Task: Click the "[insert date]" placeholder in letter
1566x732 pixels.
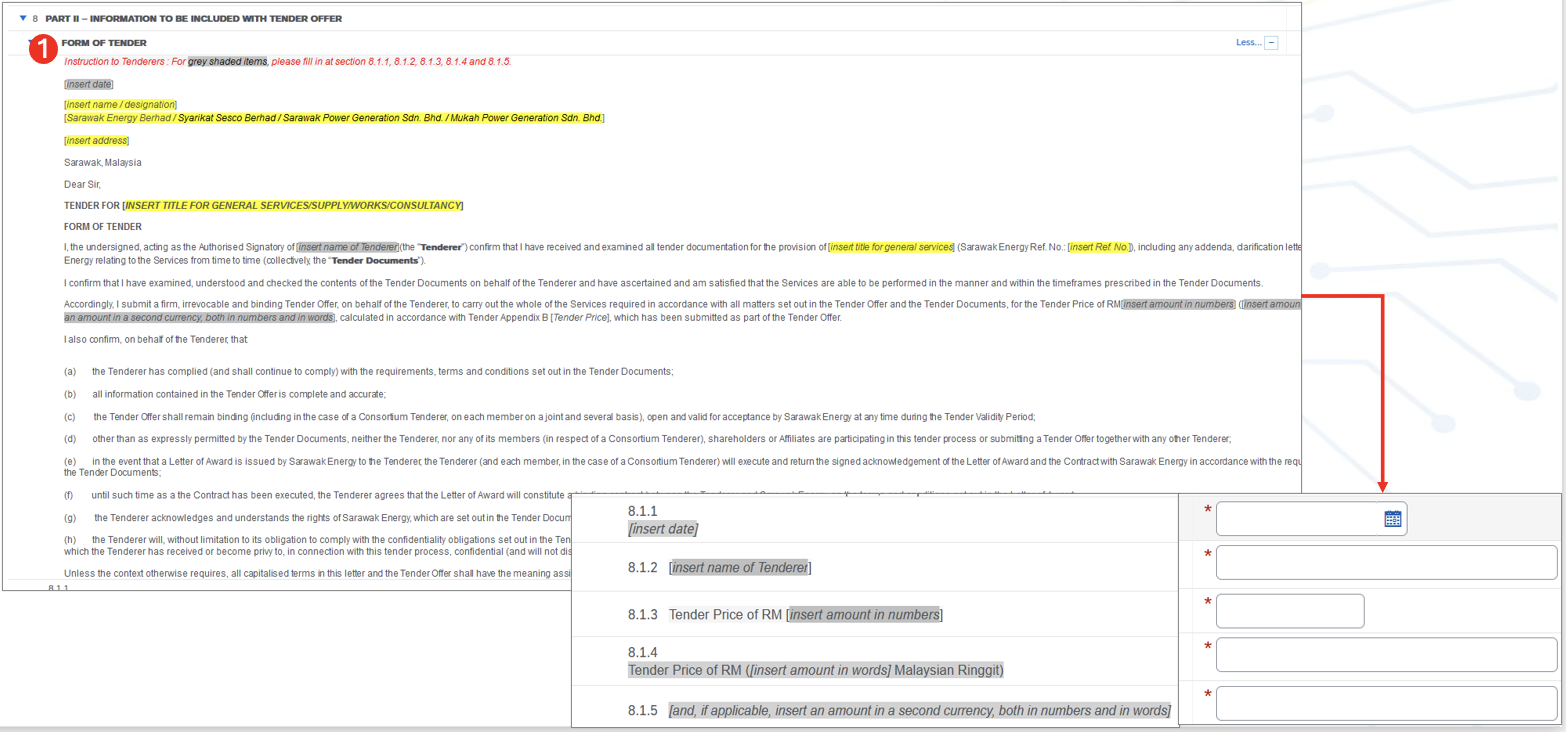Action: point(89,84)
